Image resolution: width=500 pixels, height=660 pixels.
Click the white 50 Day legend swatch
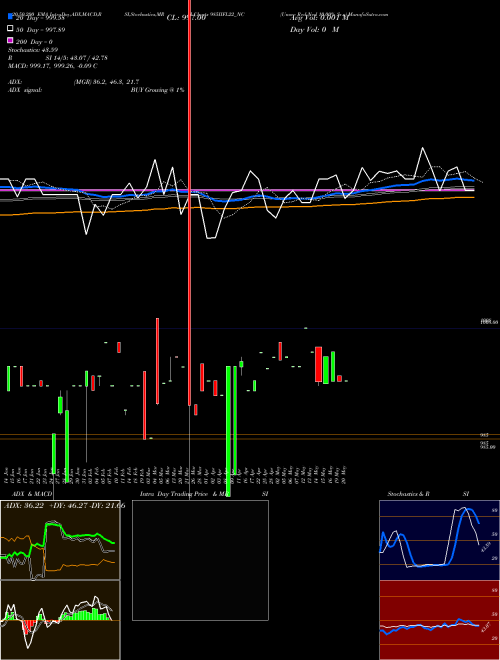tap(10, 29)
